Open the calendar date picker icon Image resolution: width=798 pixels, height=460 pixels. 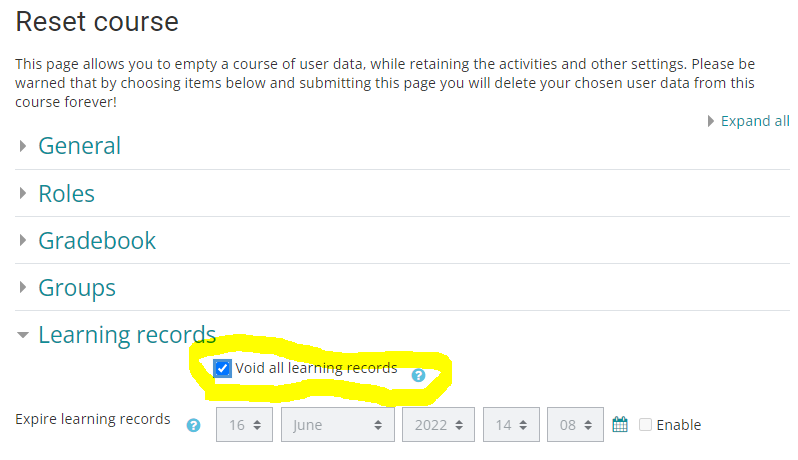click(x=620, y=425)
